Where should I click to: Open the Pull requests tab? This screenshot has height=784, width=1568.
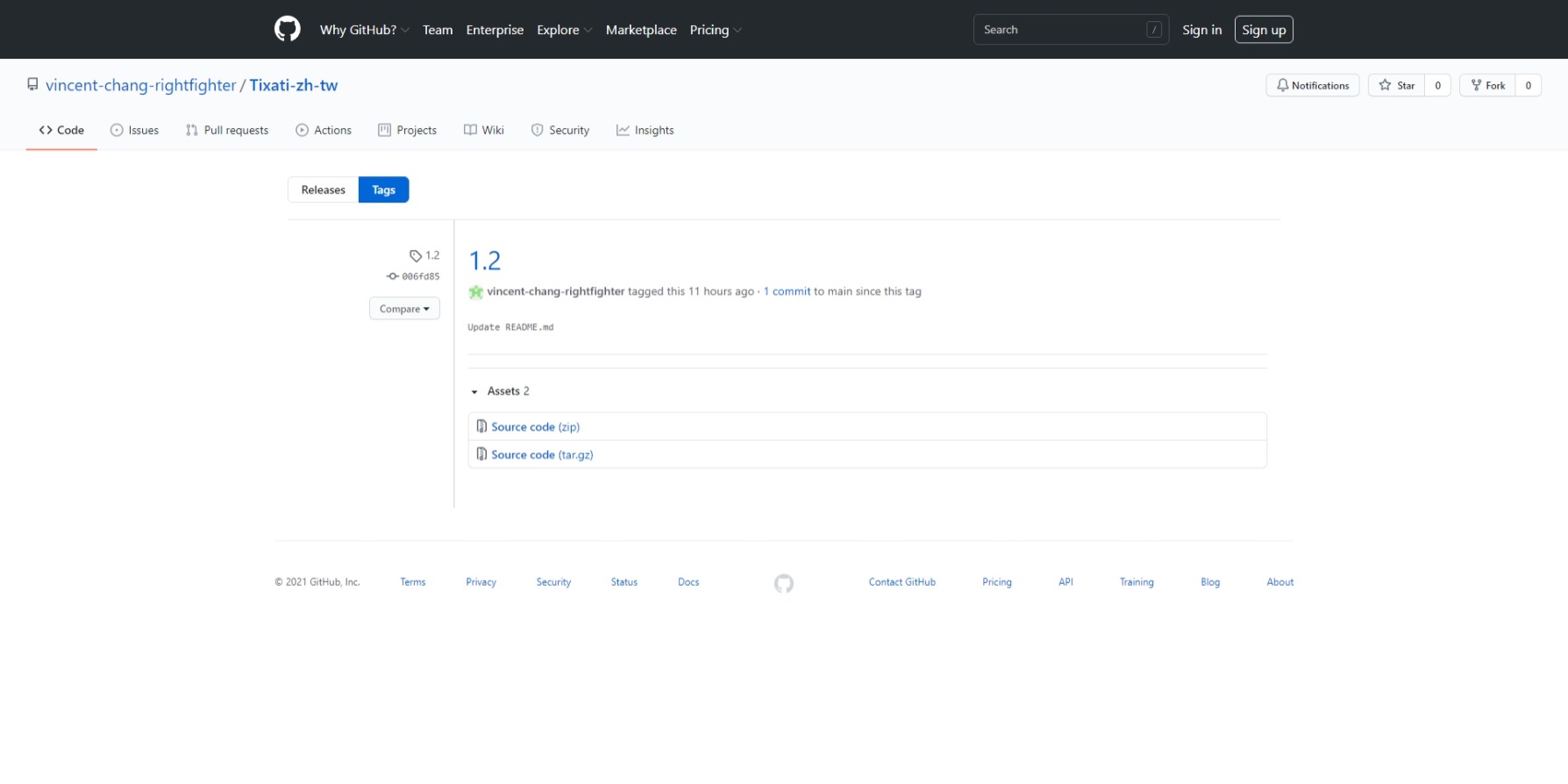[227, 130]
